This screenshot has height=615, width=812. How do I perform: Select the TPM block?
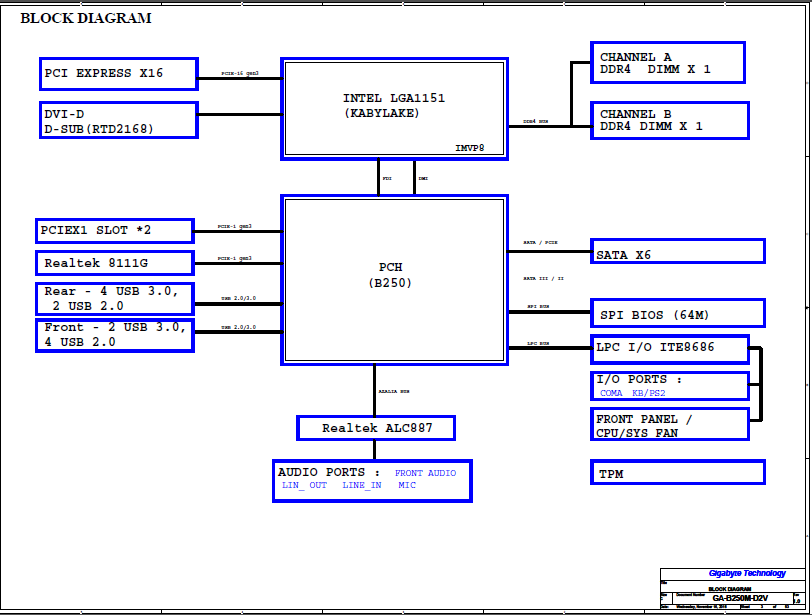pyautogui.click(x=677, y=473)
